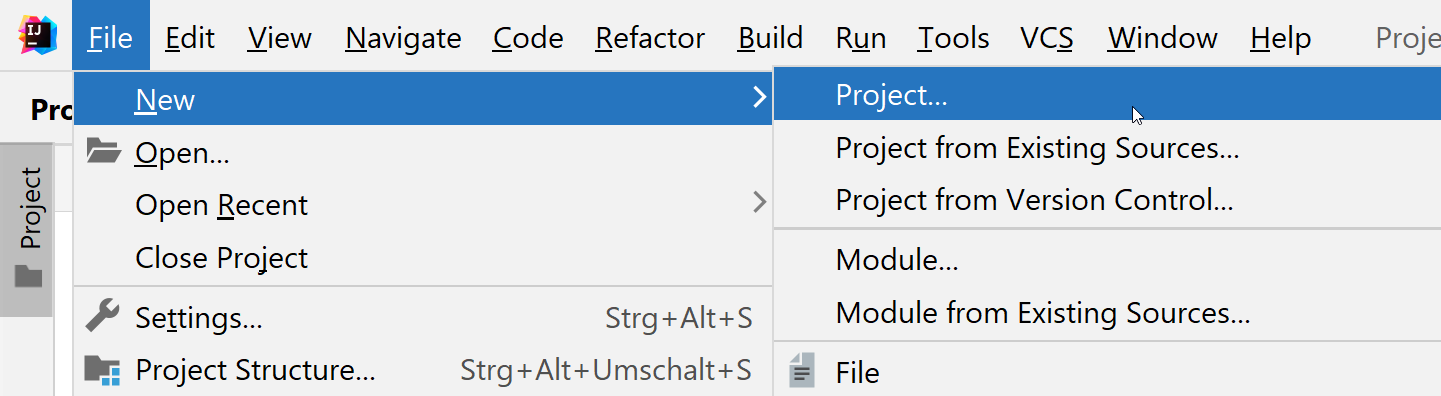Image resolution: width=1441 pixels, height=396 pixels.
Task: Click the folder icon on Project sidebar tab
Action: pyautogui.click(x=30, y=276)
